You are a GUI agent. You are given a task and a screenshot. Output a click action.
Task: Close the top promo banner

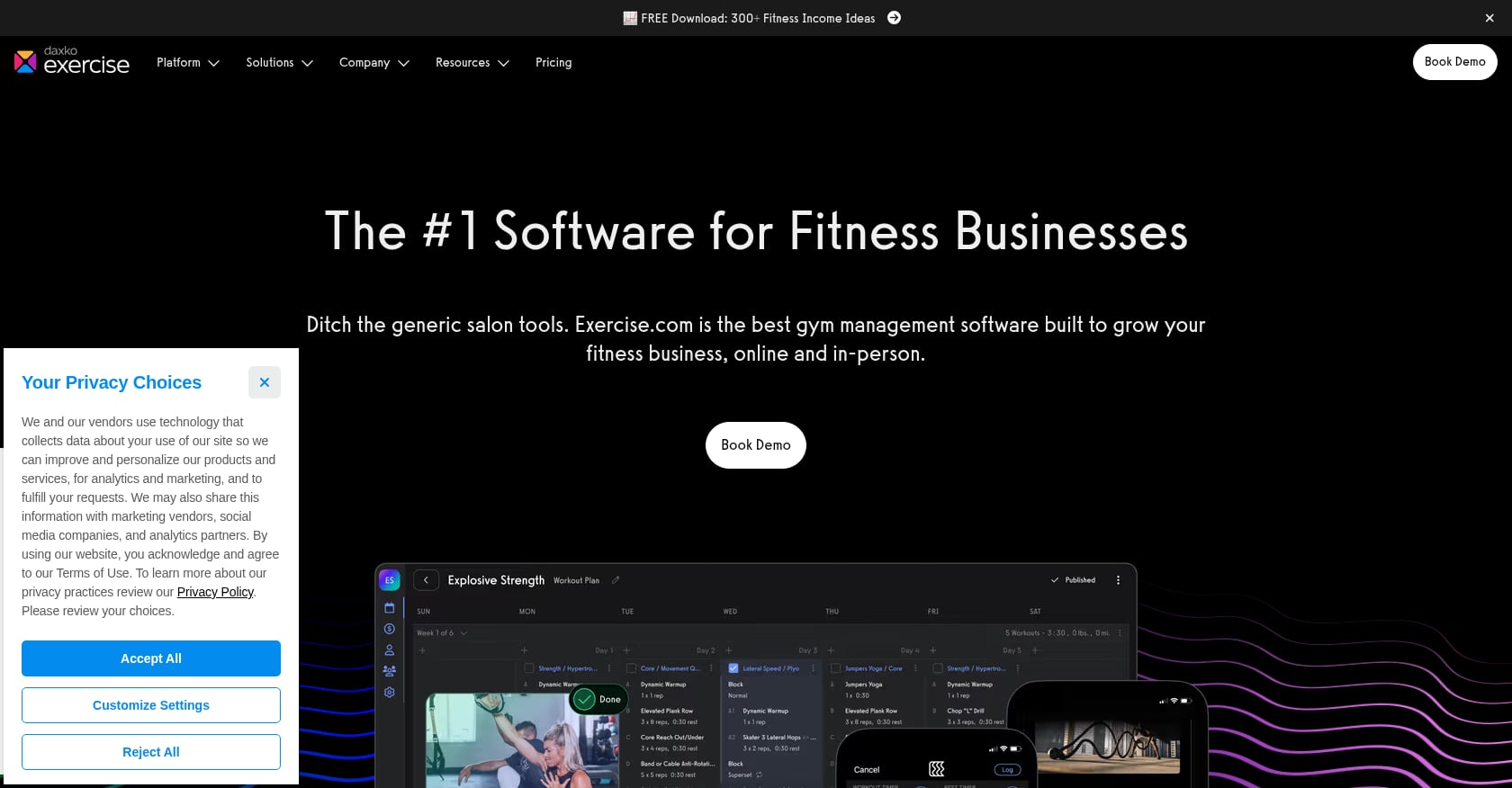(1489, 18)
